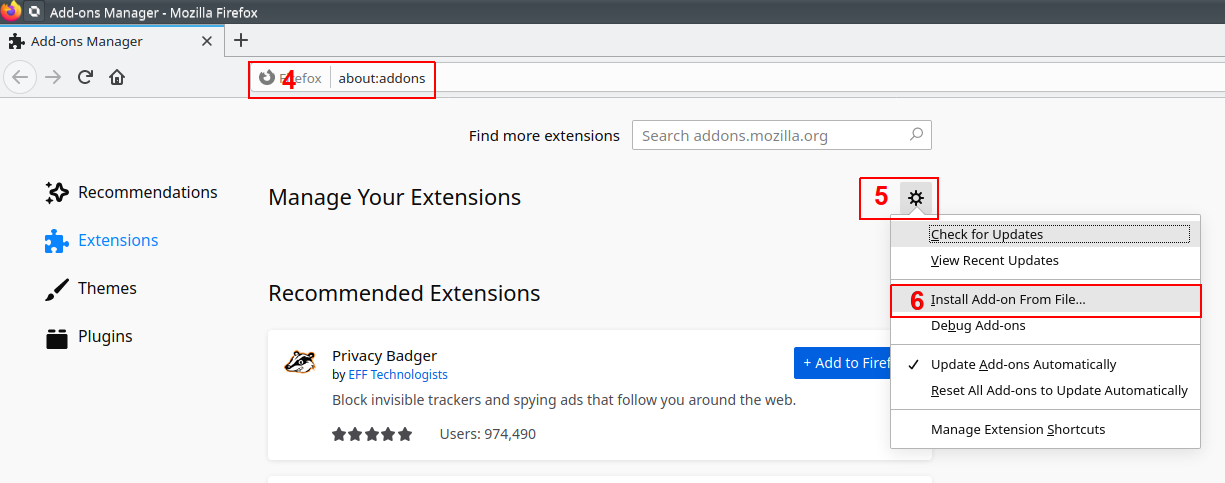Reload the current page
Viewport: 1225px width, 483px height.
coord(86,77)
